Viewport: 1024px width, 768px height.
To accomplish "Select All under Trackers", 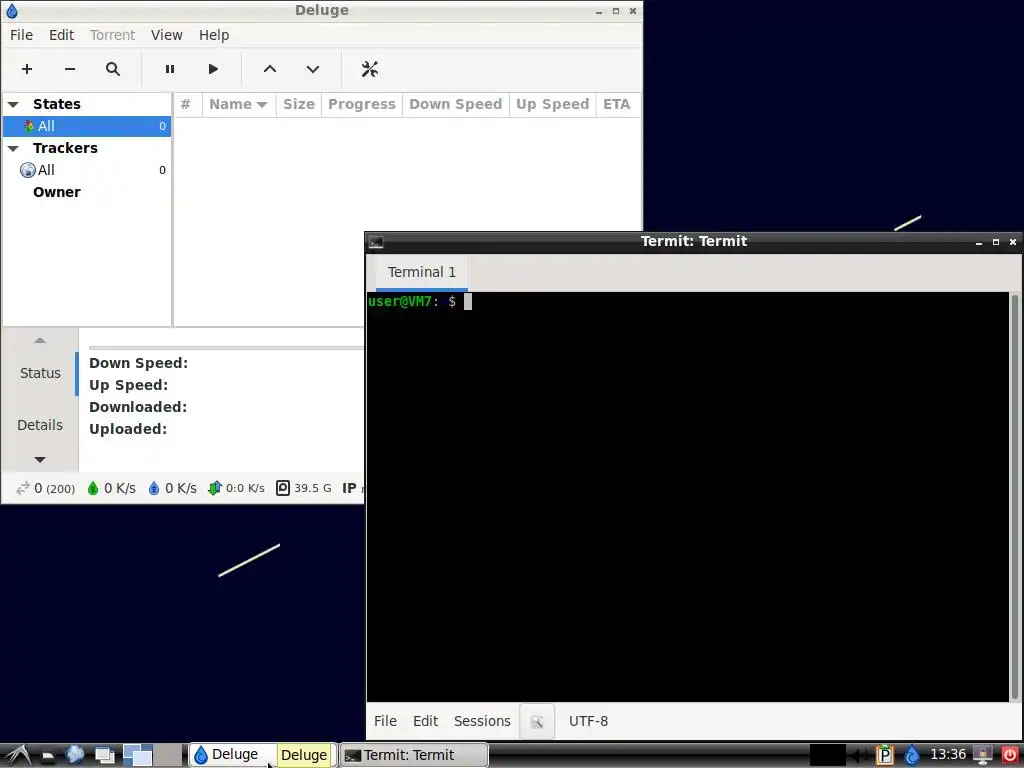I will [87, 170].
